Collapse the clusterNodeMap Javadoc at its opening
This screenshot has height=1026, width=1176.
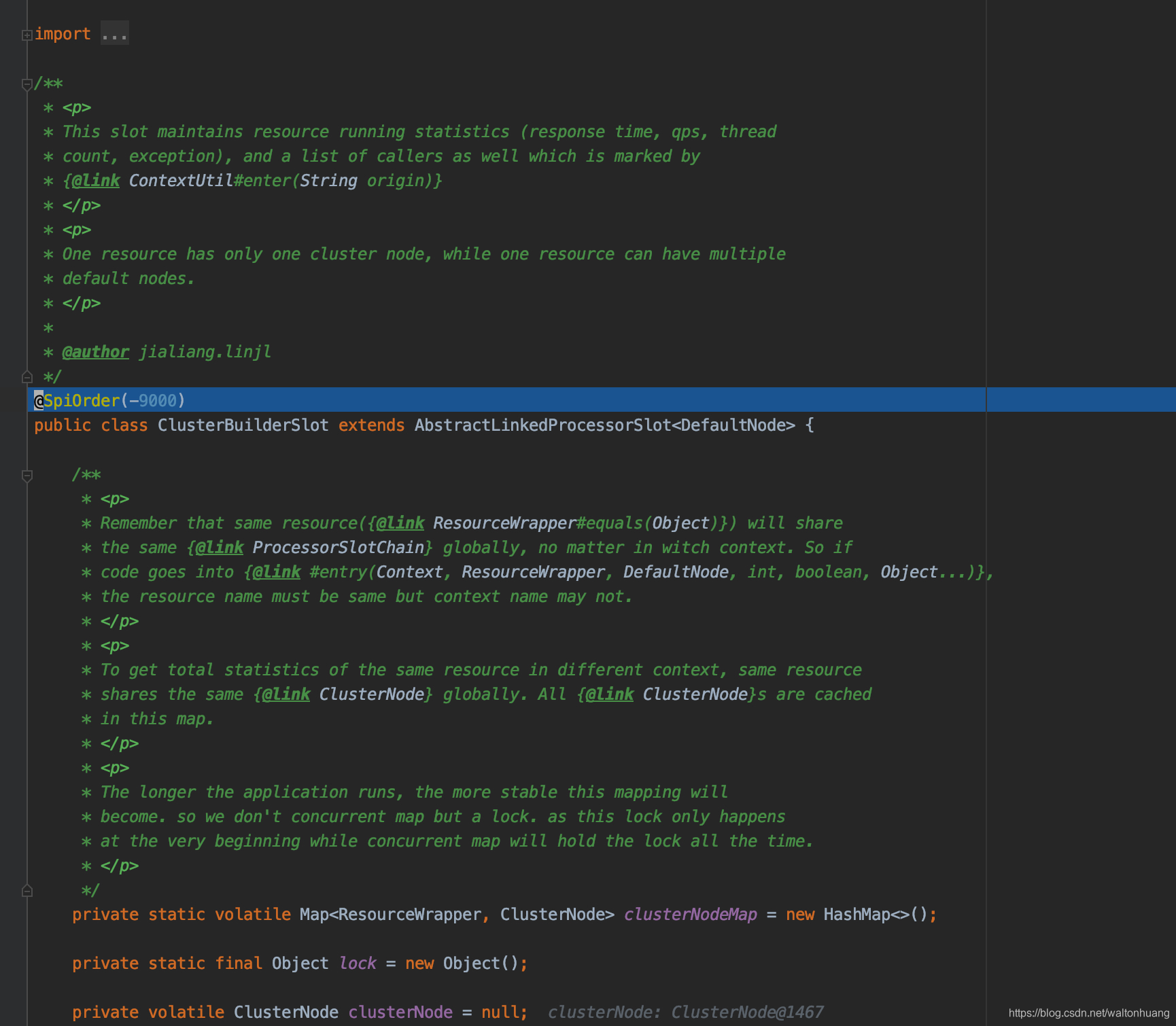point(27,476)
